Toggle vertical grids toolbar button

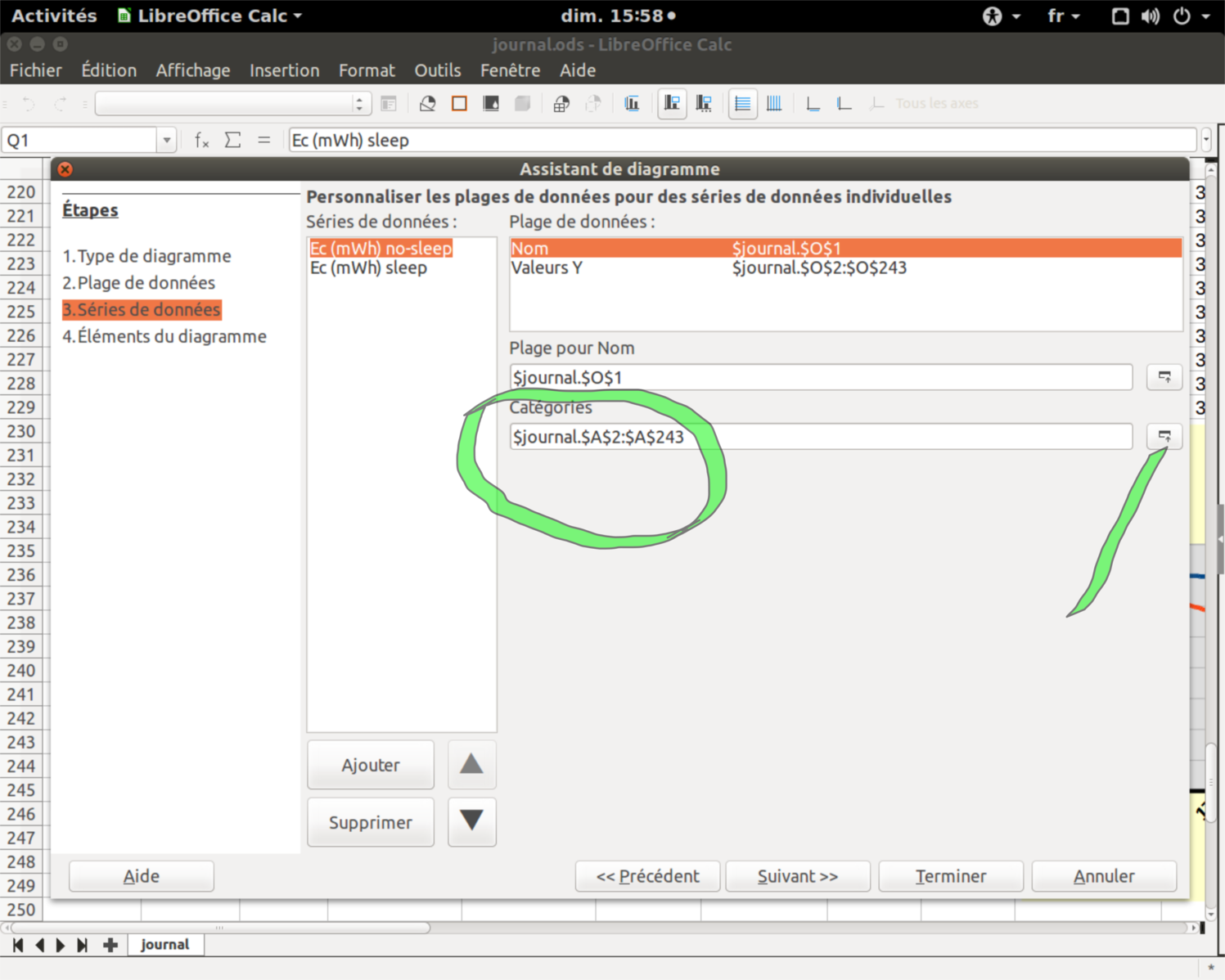(774, 104)
